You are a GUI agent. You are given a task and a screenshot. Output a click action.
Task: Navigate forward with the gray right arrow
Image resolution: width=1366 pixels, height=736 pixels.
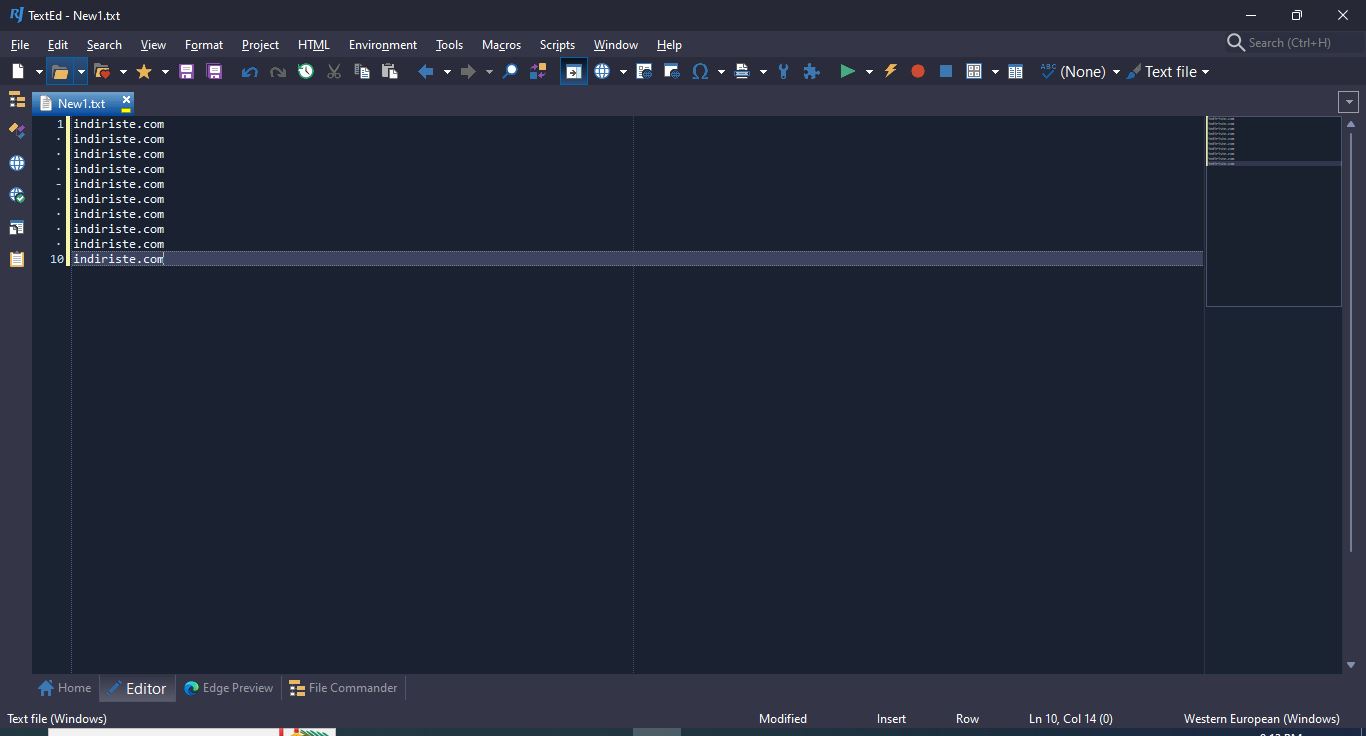click(x=468, y=71)
